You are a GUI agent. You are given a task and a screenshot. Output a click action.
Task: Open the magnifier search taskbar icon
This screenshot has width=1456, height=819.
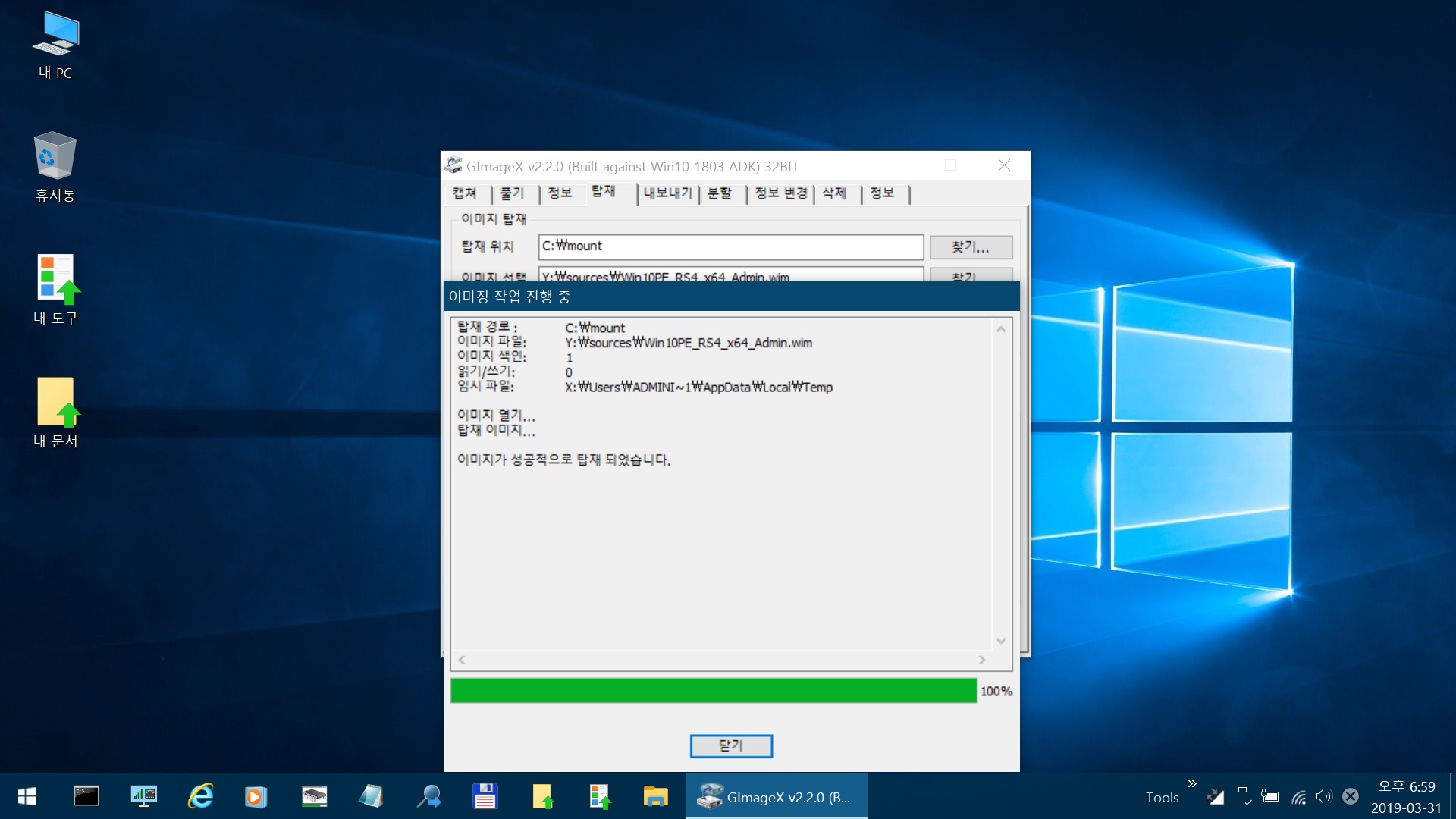tap(428, 796)
